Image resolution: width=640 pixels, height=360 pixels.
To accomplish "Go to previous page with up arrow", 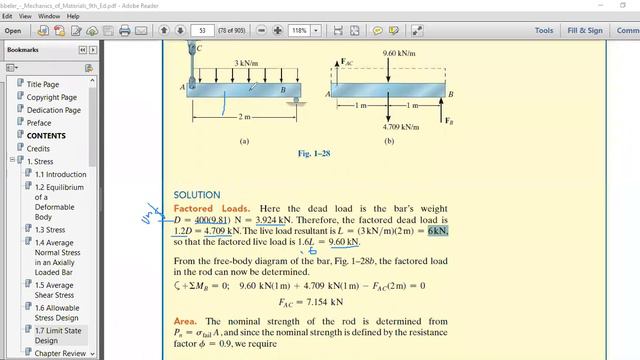I will point(164,31).
